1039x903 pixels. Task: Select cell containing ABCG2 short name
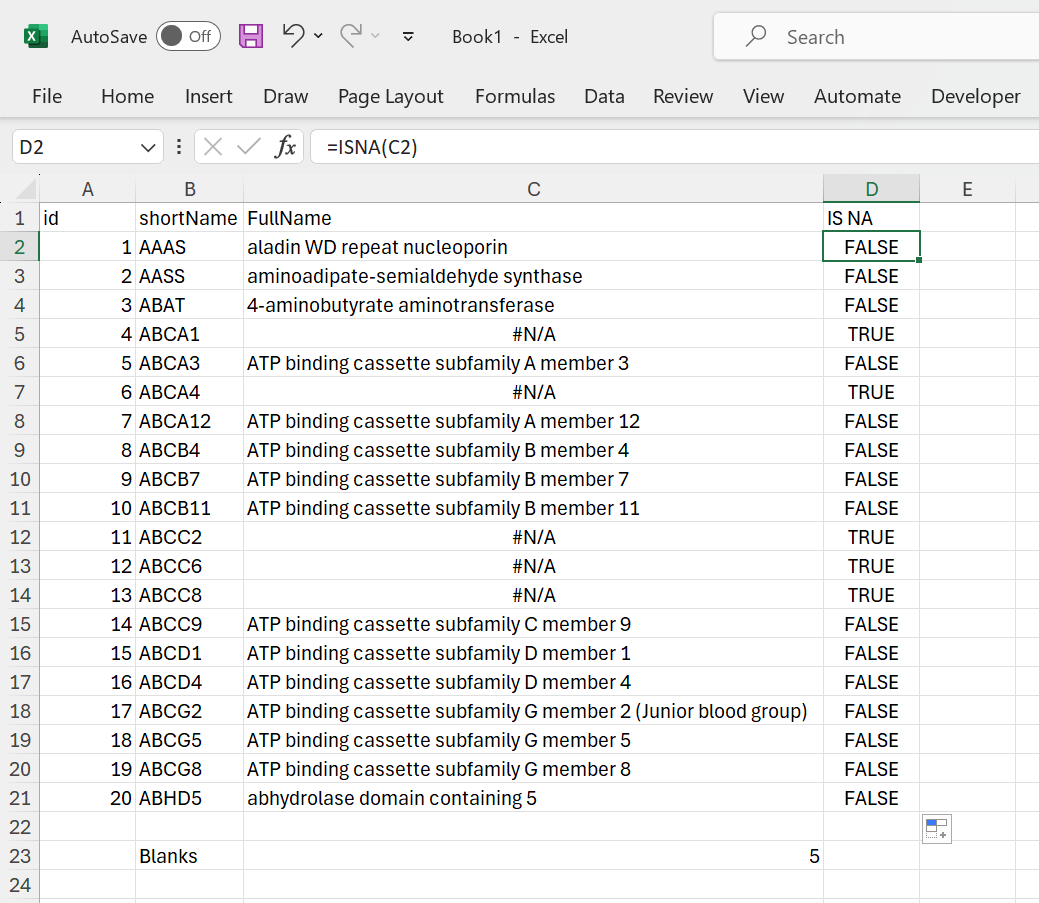(189, 711)
